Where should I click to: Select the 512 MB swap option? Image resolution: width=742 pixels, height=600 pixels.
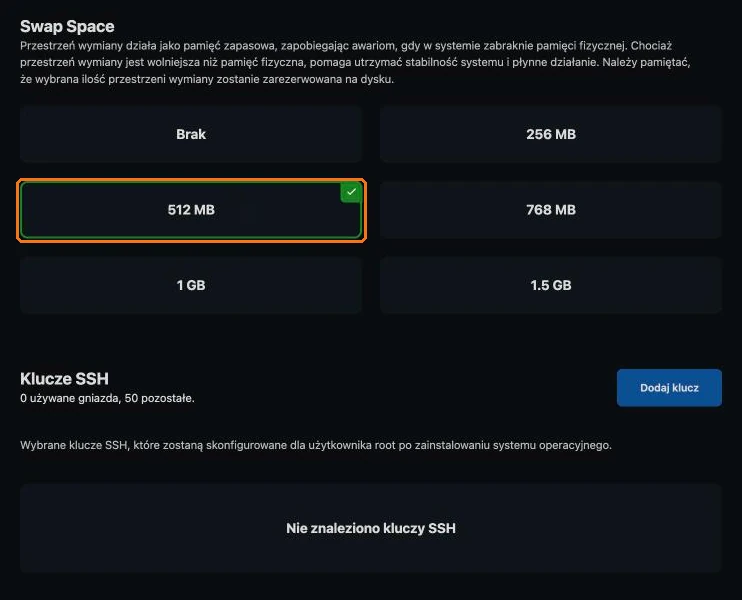pos(191,210)
